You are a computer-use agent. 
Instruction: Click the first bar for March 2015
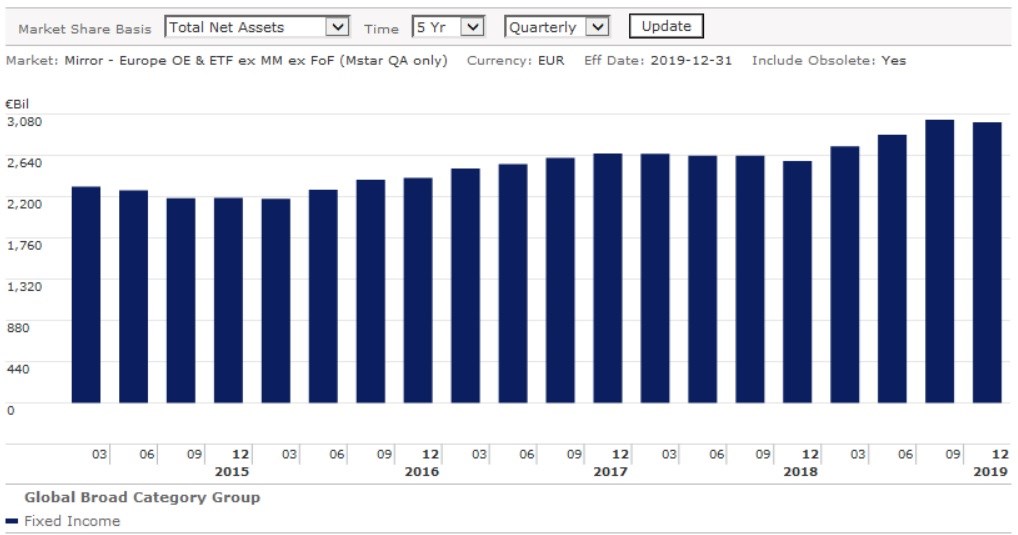pos(86,295)
